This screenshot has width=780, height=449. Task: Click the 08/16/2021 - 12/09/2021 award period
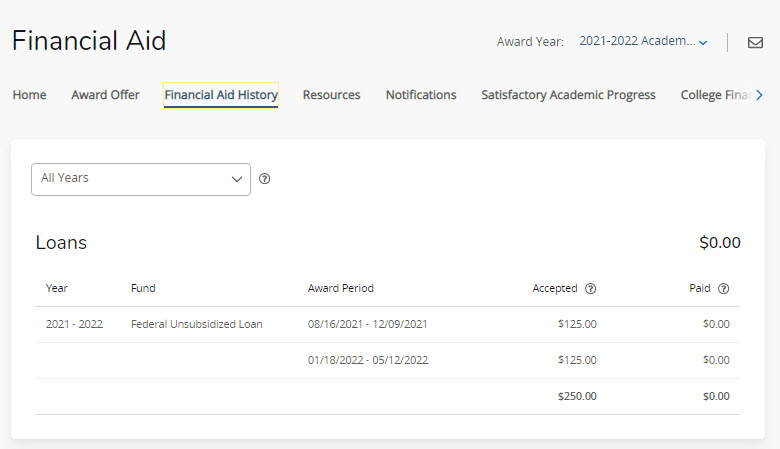(x=367, y=324)
